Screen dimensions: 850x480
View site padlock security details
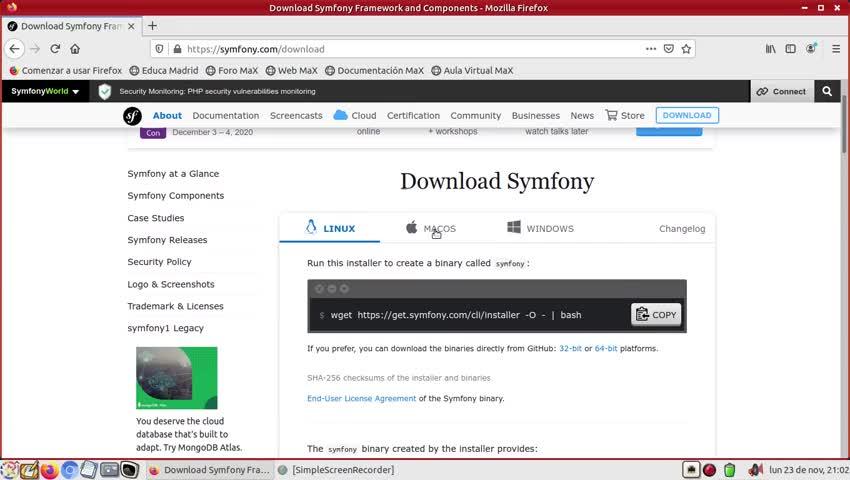(177, 49)
